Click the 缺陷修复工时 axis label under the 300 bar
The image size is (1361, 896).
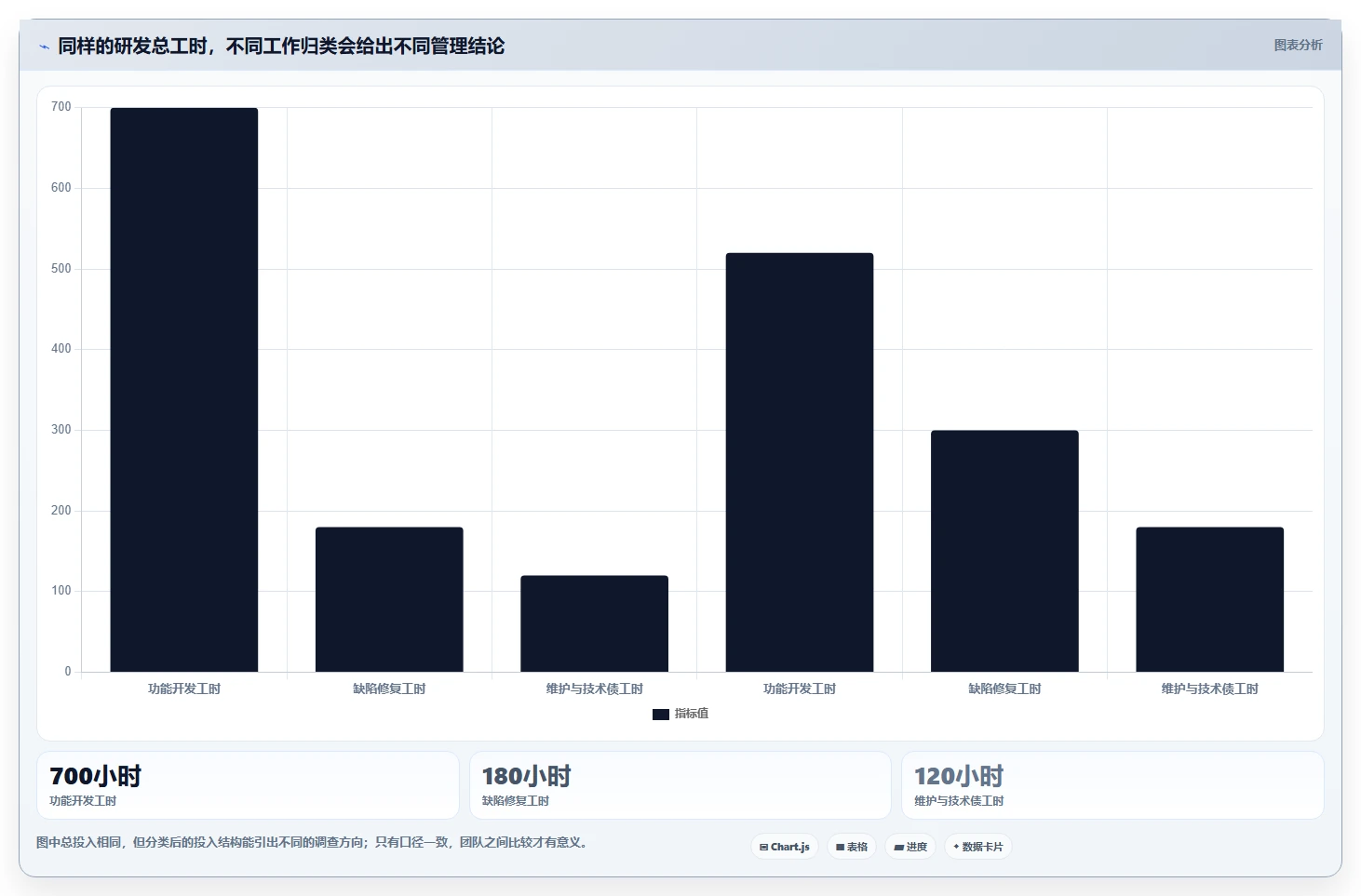(1004, 689)
